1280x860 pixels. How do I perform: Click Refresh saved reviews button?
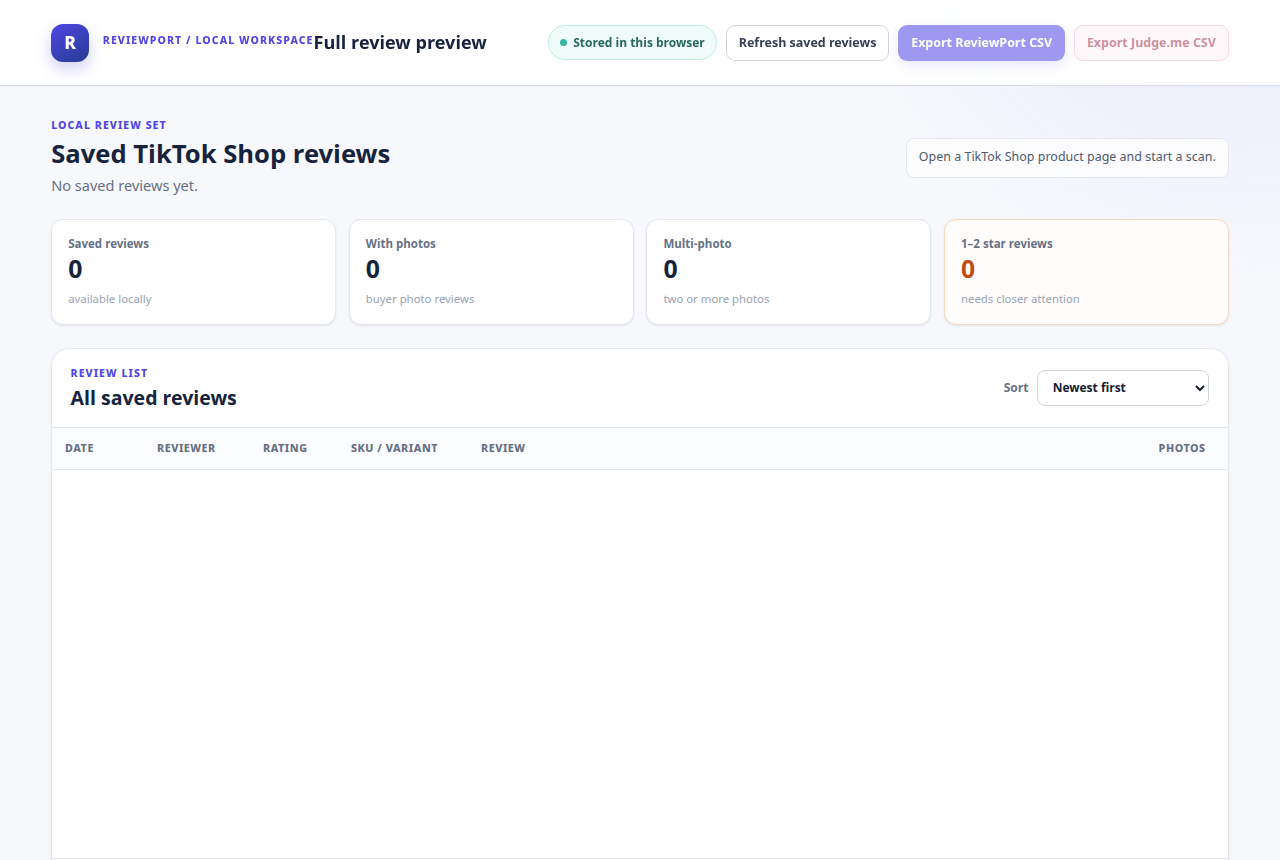pos(807,43)
